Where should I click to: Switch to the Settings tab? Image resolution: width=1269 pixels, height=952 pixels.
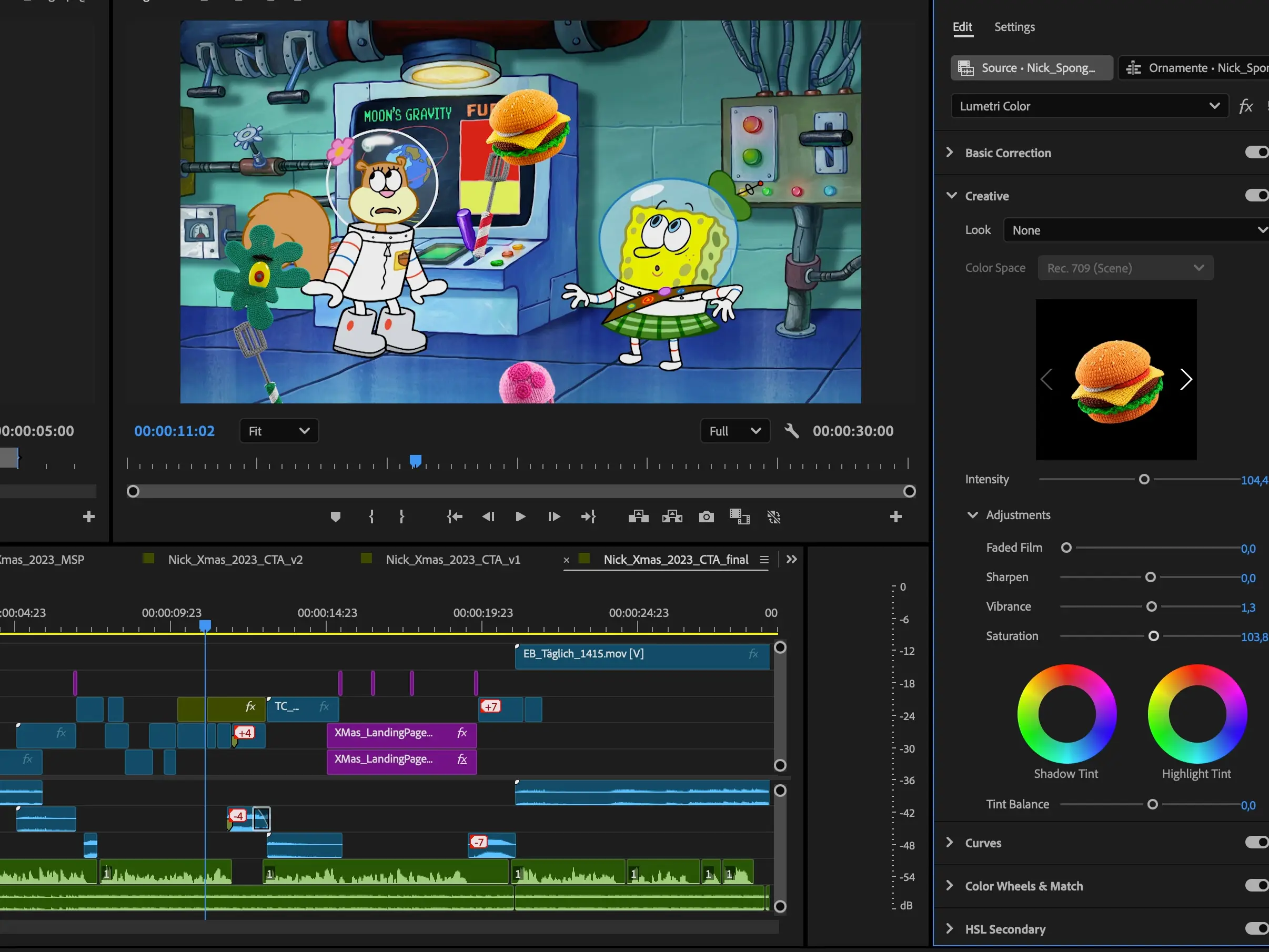point(1014,27)
